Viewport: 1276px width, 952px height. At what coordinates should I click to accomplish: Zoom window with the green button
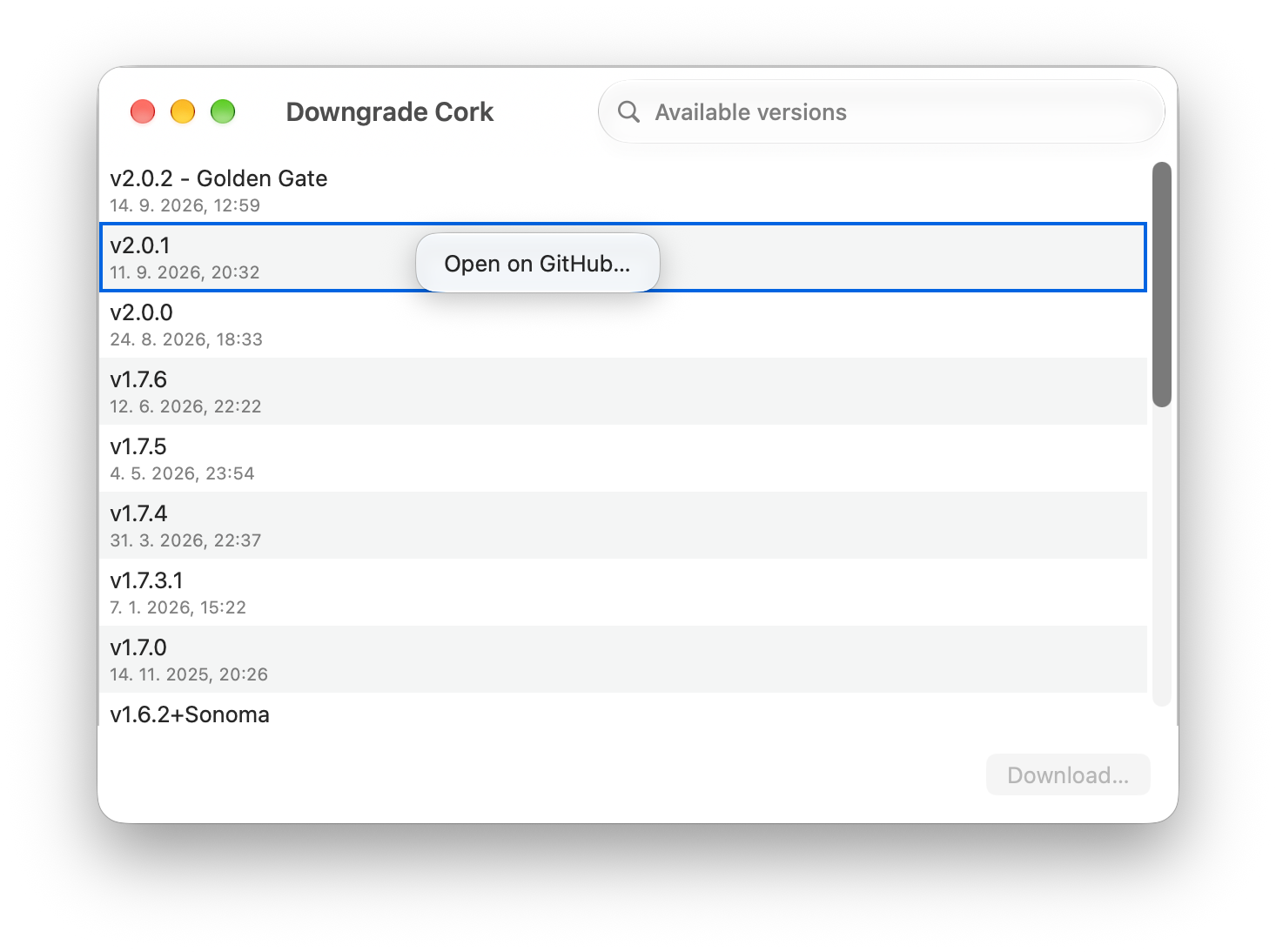(223, 111)
